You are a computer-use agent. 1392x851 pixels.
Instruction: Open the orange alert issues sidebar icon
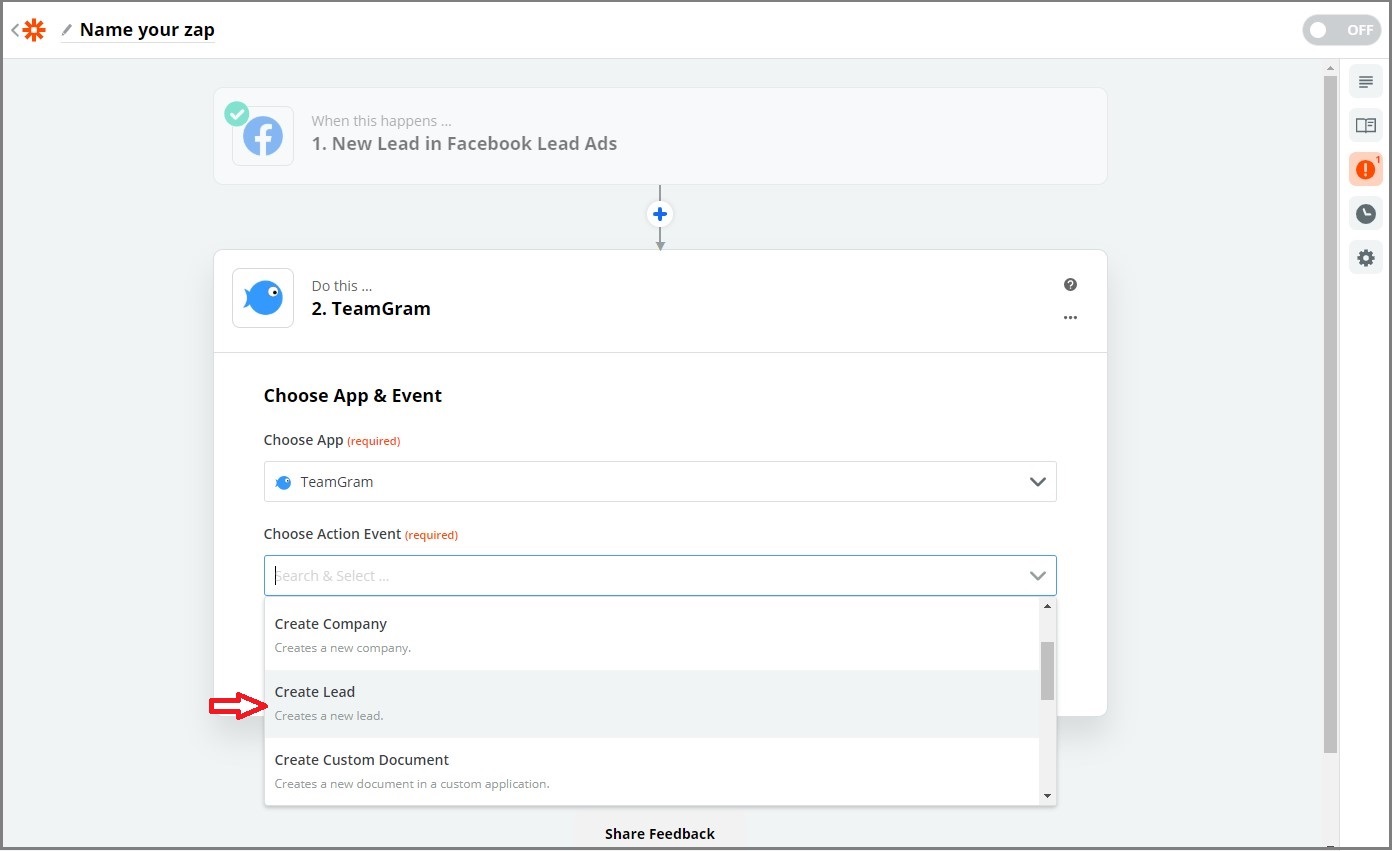point(1366,169)
